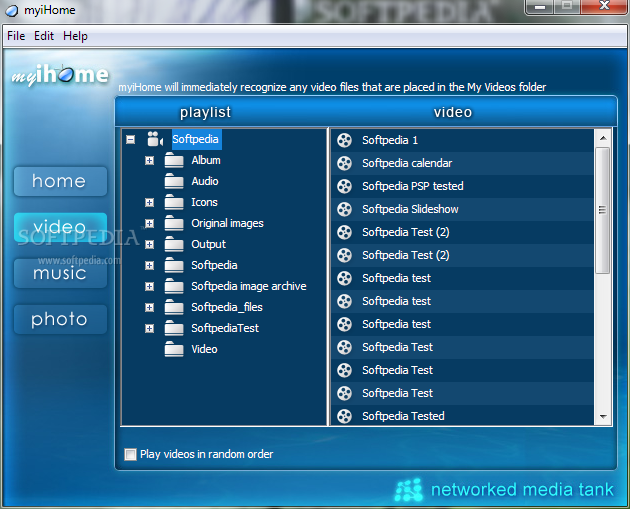
Task: Select the Album folder label
Action: [206, 160]
